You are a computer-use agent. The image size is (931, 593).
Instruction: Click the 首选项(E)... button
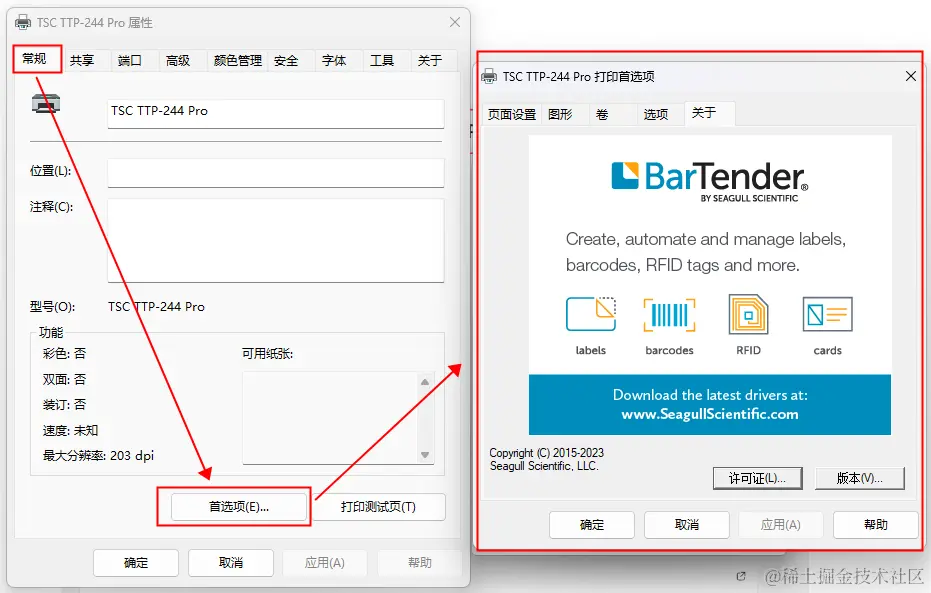pyautogui.click(x=239, y=507)
